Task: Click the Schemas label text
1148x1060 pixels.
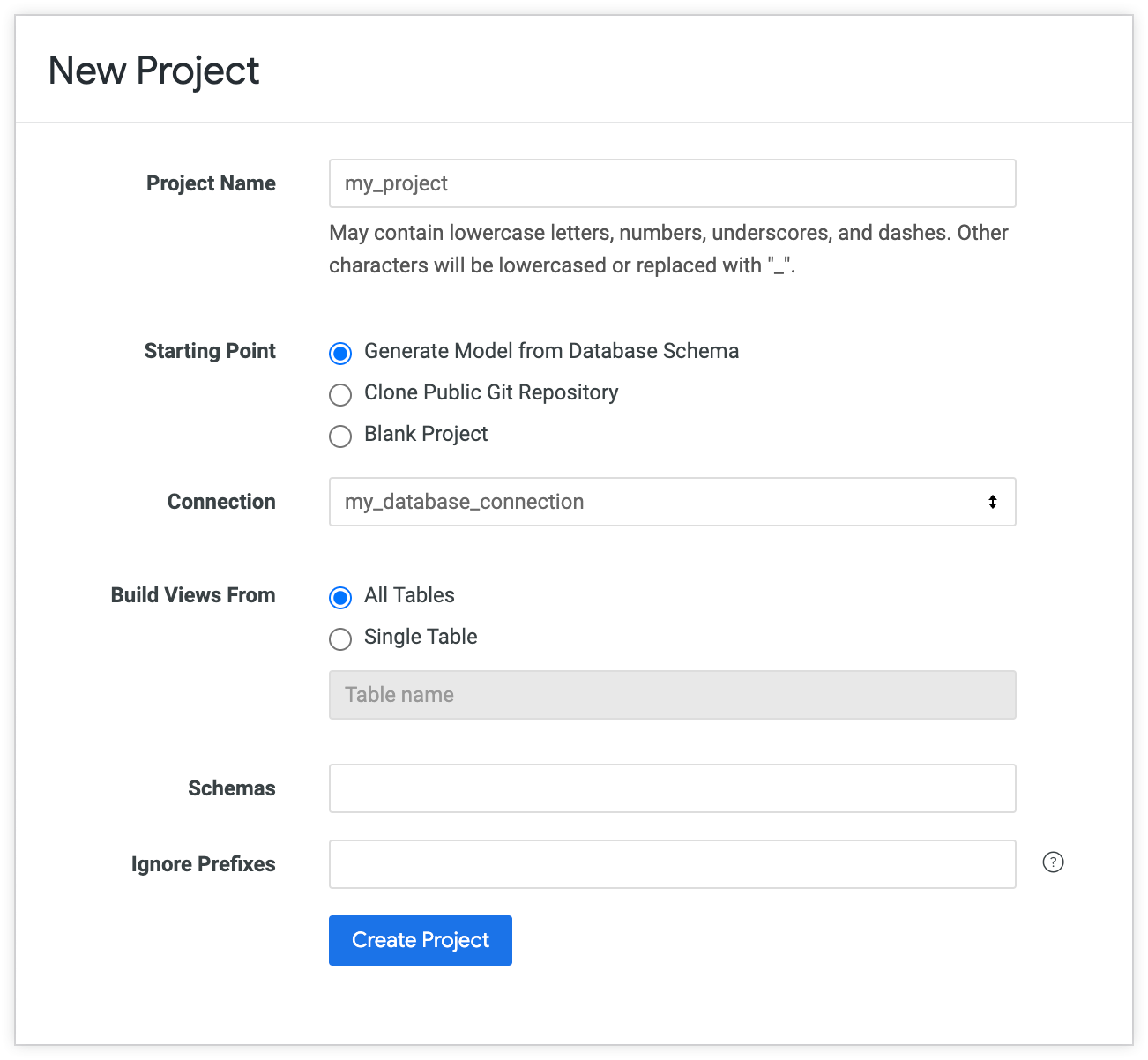Action: (x=231, y=788)
